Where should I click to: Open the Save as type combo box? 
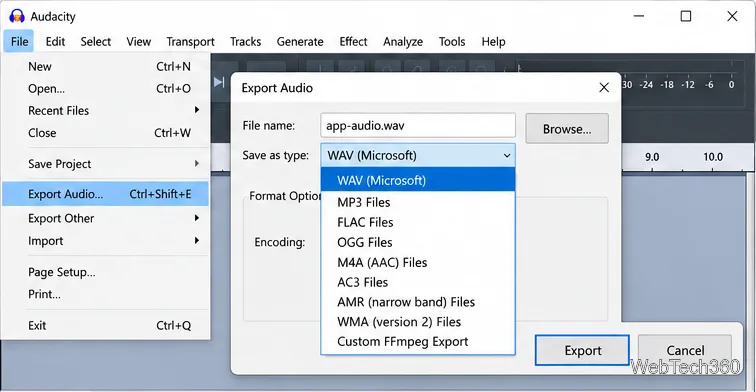click(418, 155)
